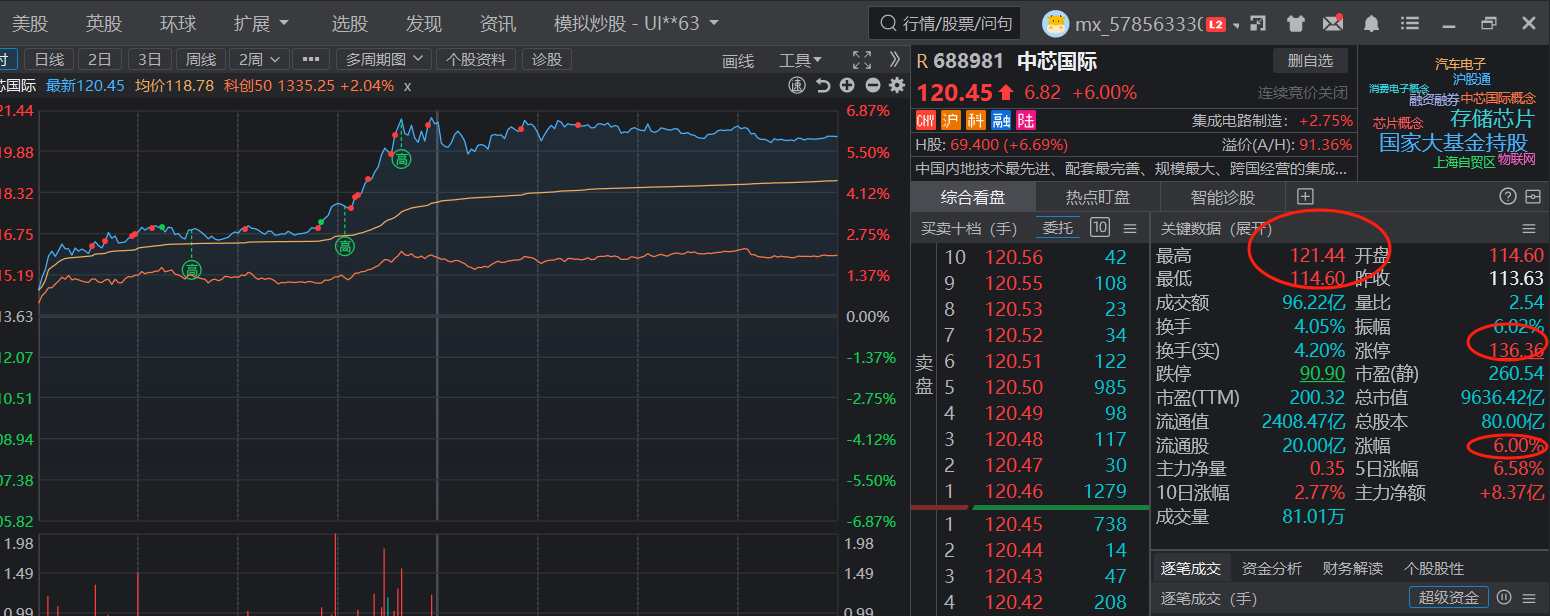1550x616 pixels.
Task: Open the notification bell icon
Action: click(1372, 23)
